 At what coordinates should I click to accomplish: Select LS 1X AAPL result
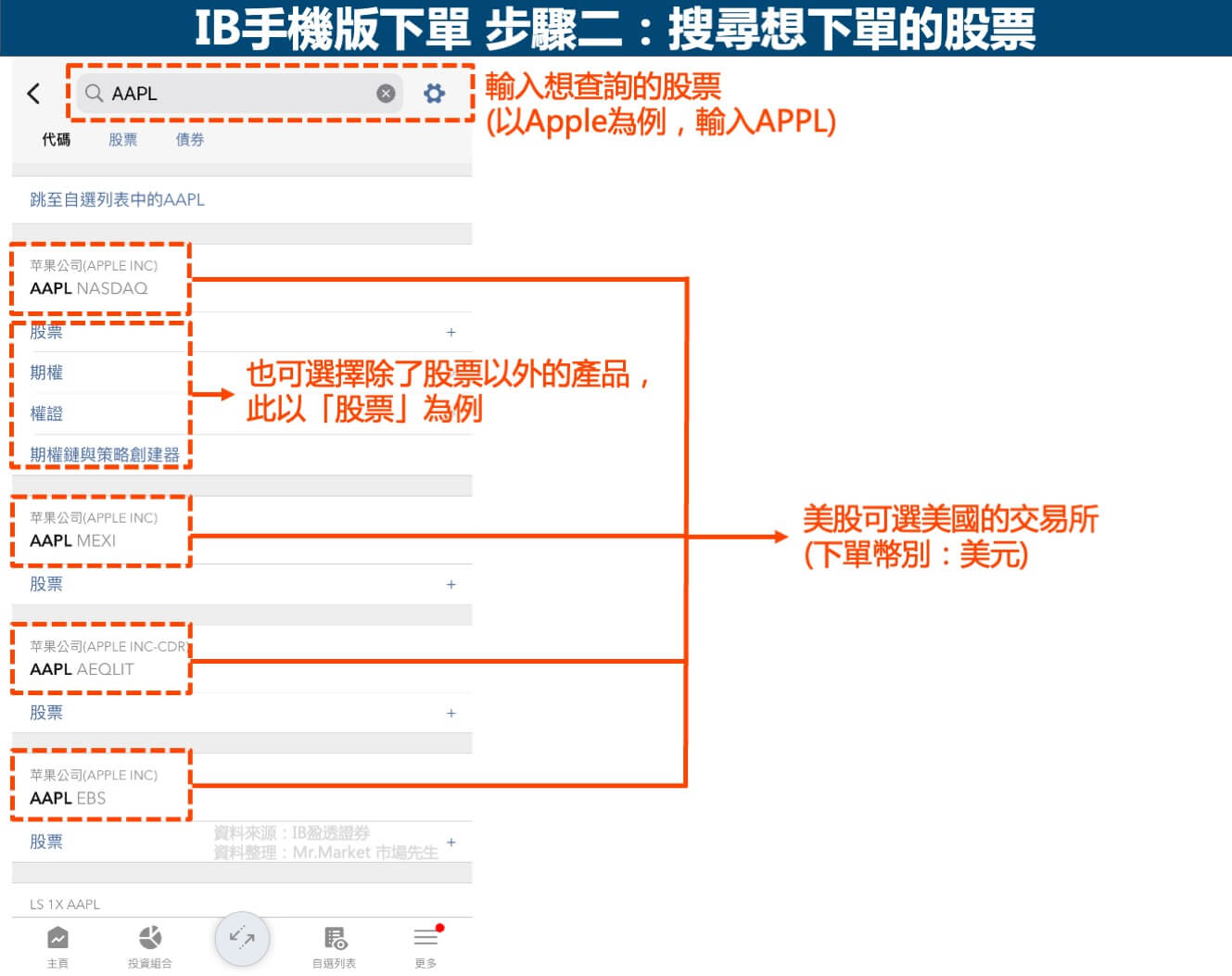[x=65, y=904]
